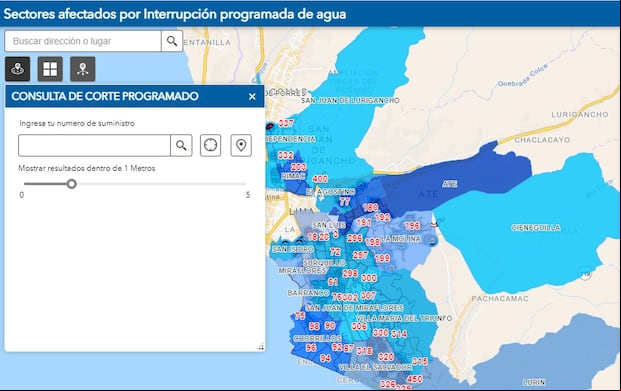Click the CHACLACAYO map label
This screenshot has height=391, width=621.
coord(542,140)
